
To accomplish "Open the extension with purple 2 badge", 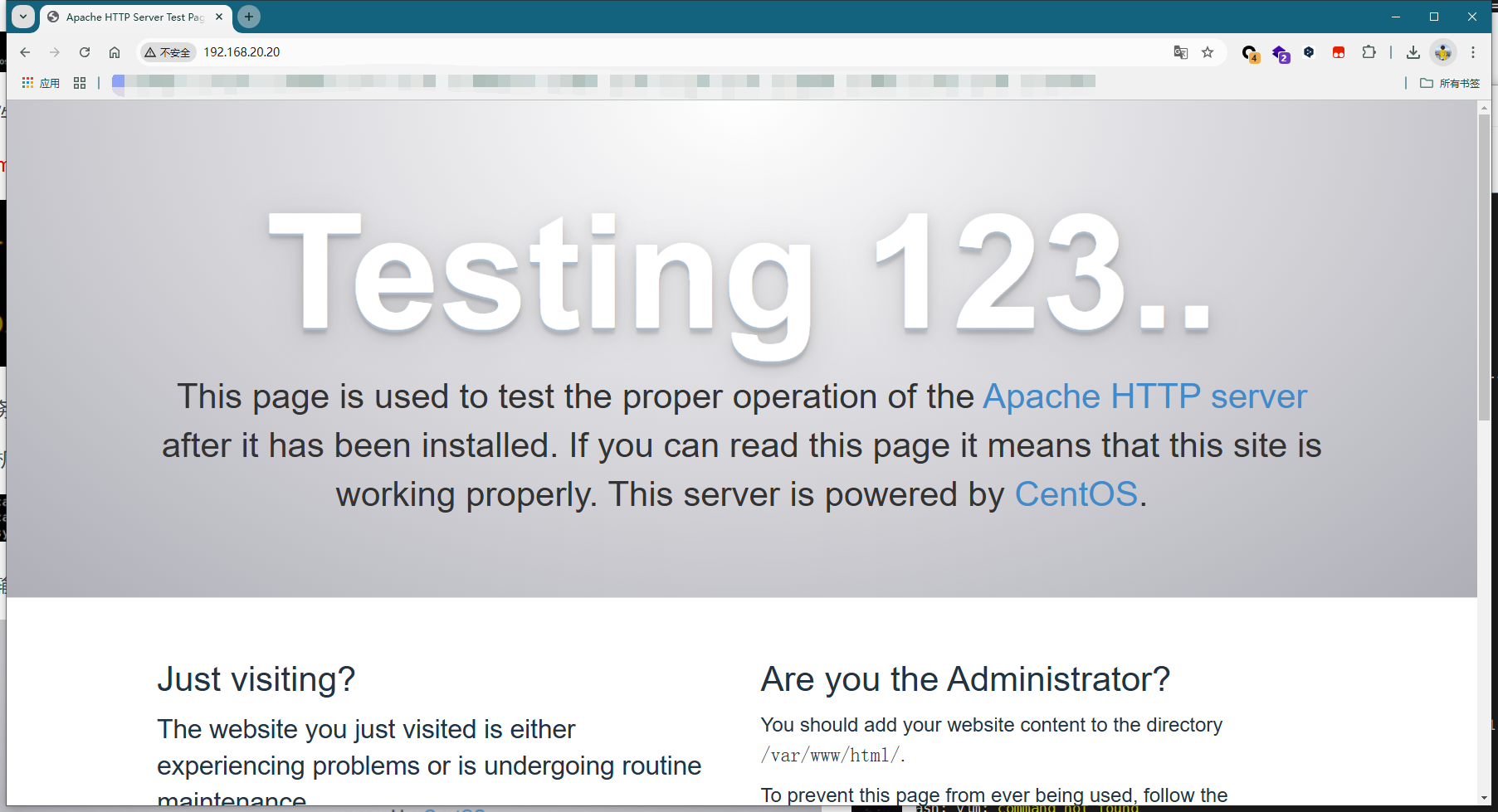I will 1281,53.
